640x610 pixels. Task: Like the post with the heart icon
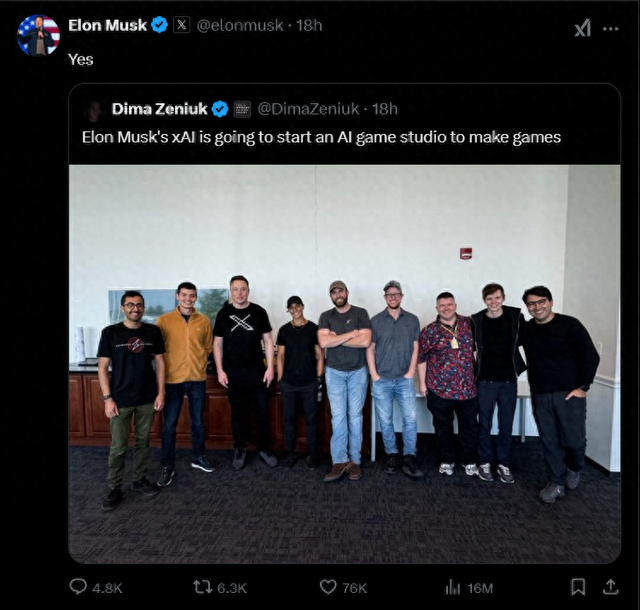tap(327, 587)
